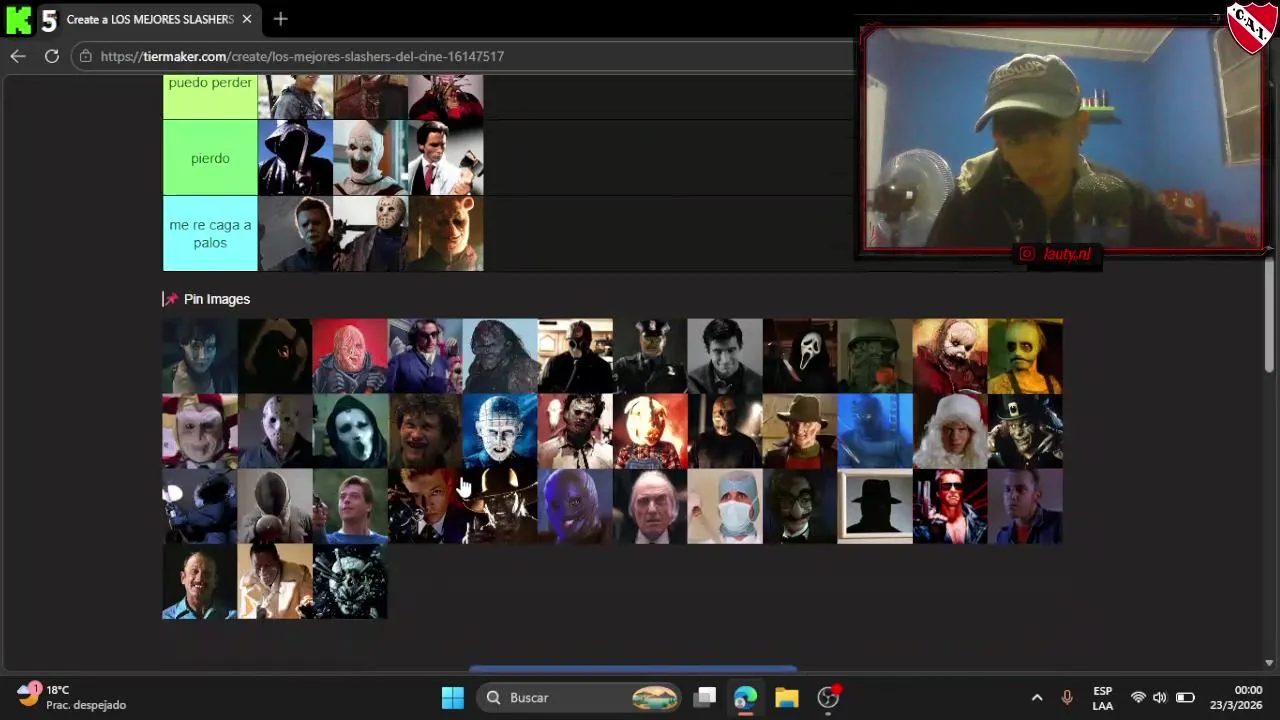Expand the hidden system tray icons chevron
The image size is (1280, 720).
pyautogui.click(x=1037, y=697)
